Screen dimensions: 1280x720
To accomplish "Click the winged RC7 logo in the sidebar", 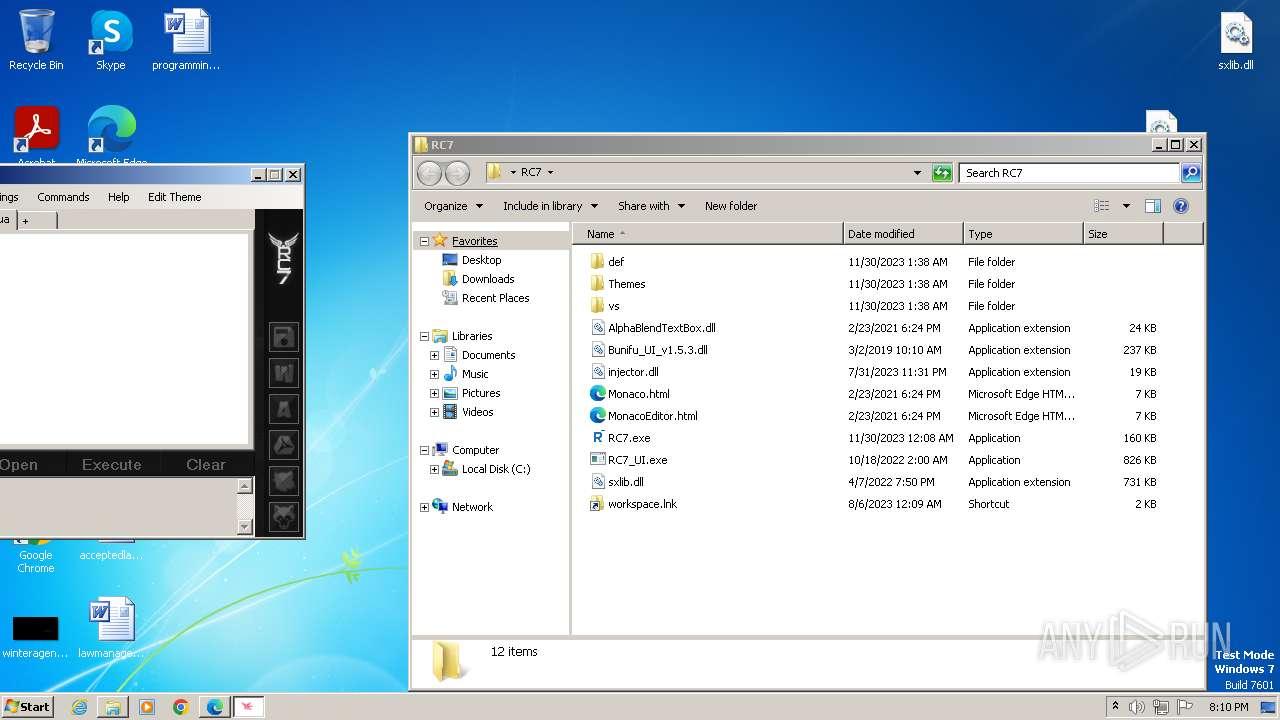I will pyautogui.click(x=283, y=258).
